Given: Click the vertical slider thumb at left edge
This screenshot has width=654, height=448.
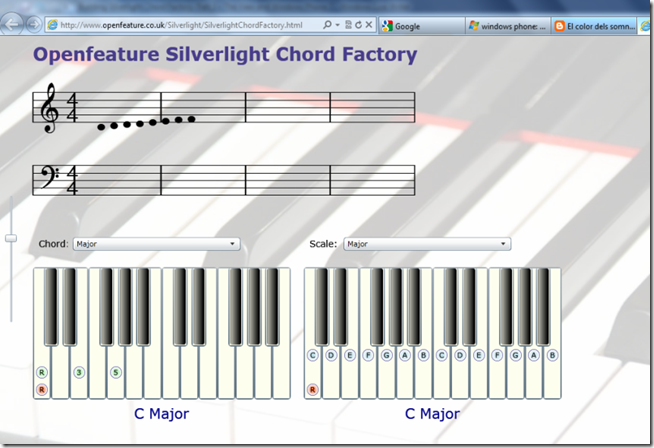Looking at the screenshot, I should (x=11, y=238).
